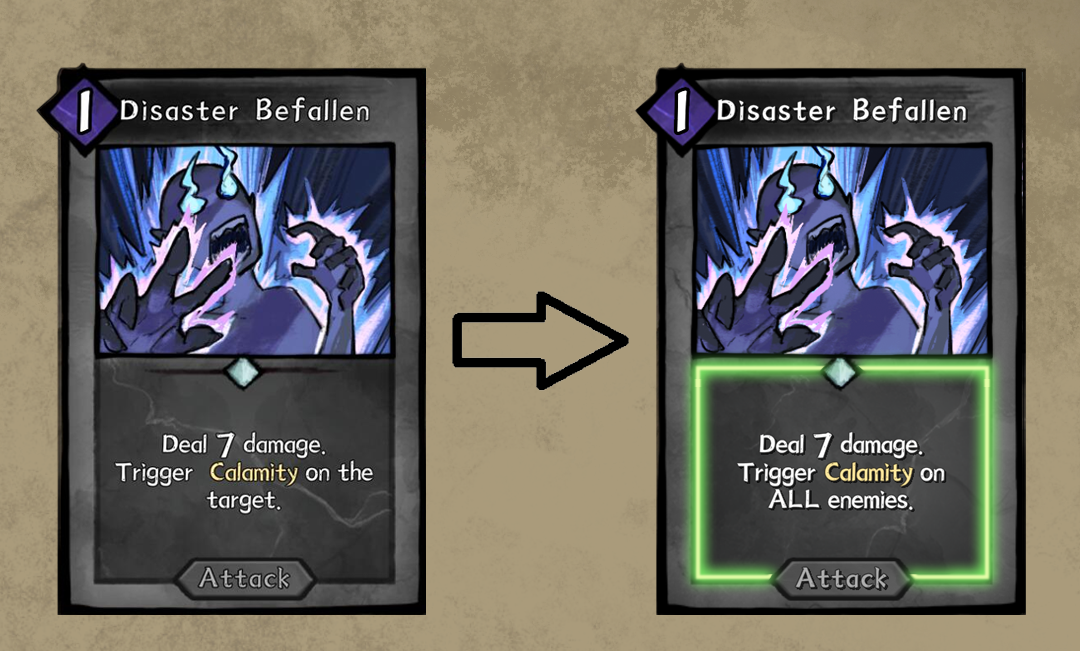Click the yellow Calamity keyword on the upgraded card
The height and width of the screenshot is (651, 1080).
(869, 473)
